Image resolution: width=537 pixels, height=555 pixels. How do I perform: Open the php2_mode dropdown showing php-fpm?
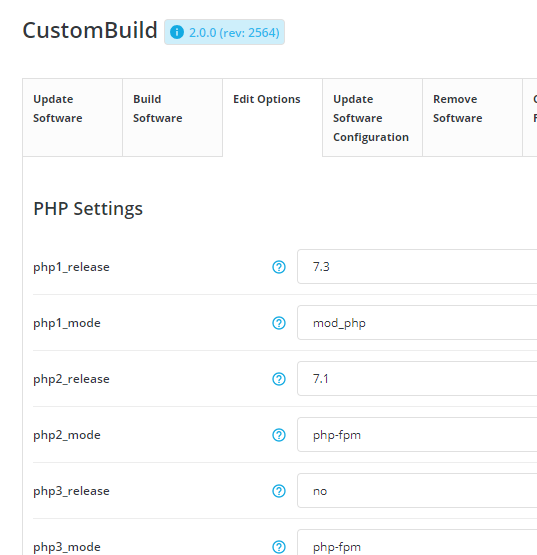coord(417,435)
